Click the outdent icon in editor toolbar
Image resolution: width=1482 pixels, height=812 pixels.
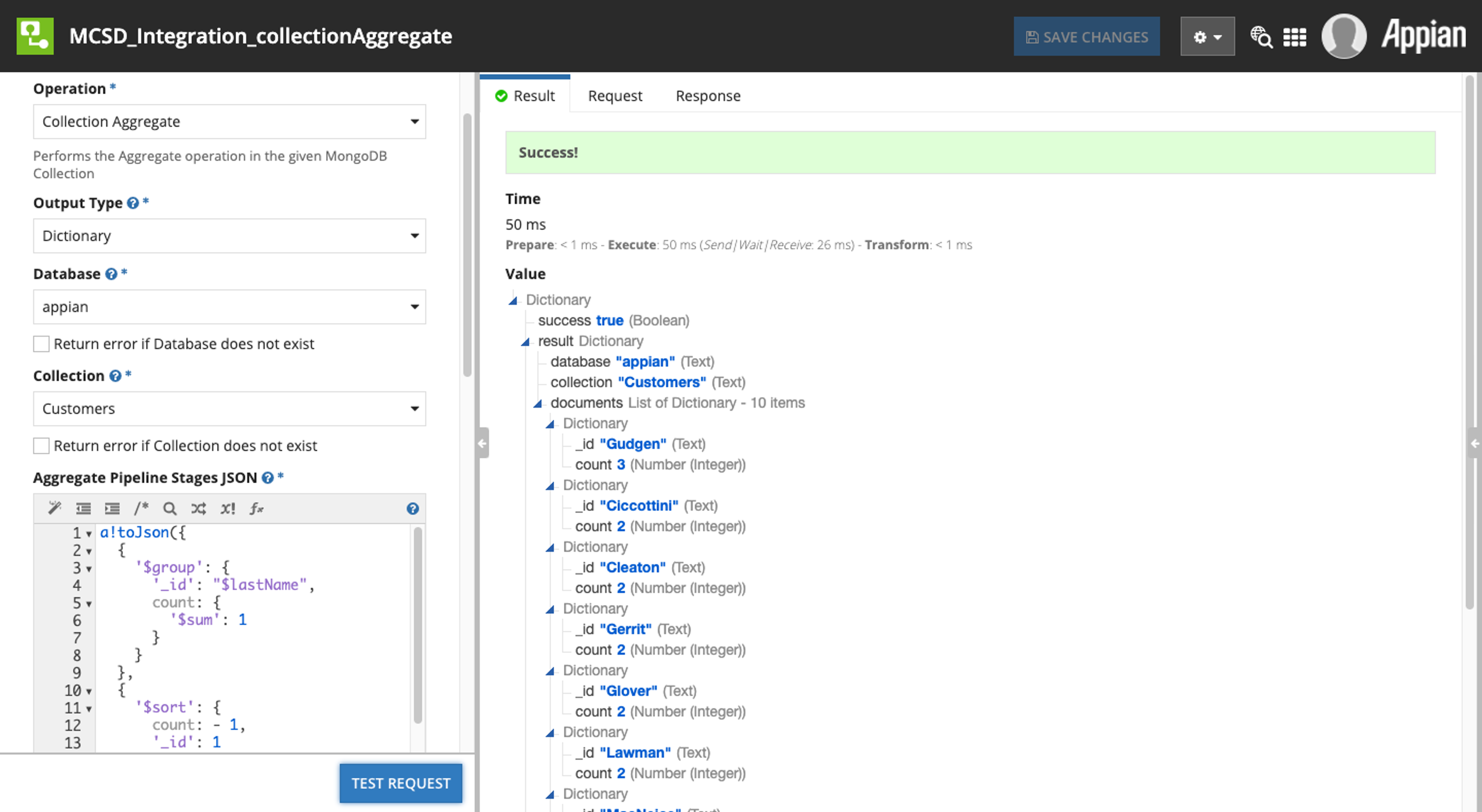pos(83,508)
